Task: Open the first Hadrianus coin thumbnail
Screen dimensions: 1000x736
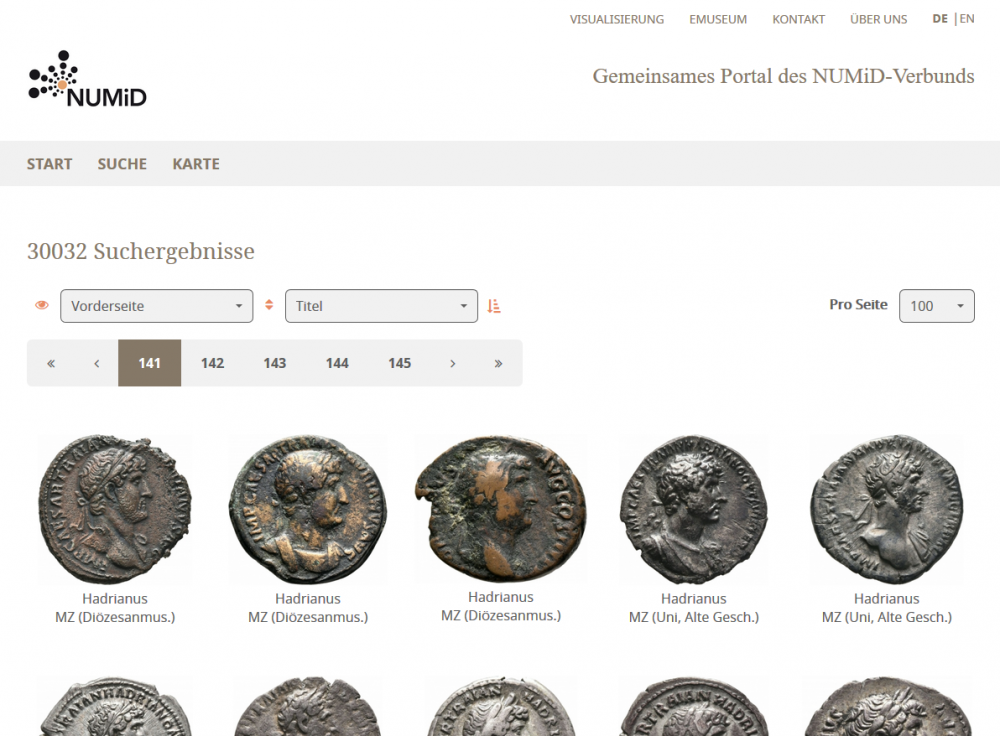Action: (x=114, y=510)
